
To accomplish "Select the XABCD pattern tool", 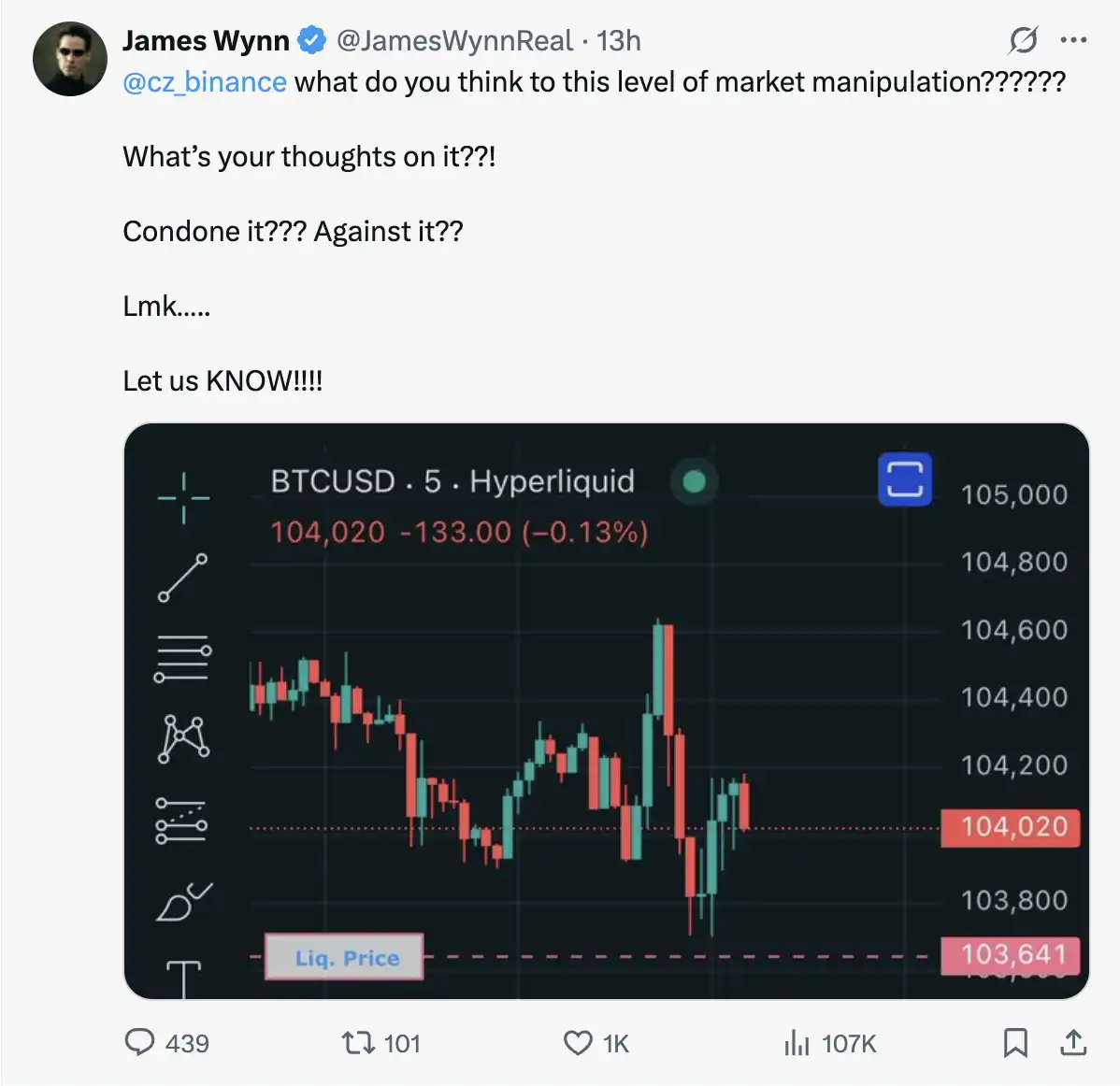I will point(183,738).
